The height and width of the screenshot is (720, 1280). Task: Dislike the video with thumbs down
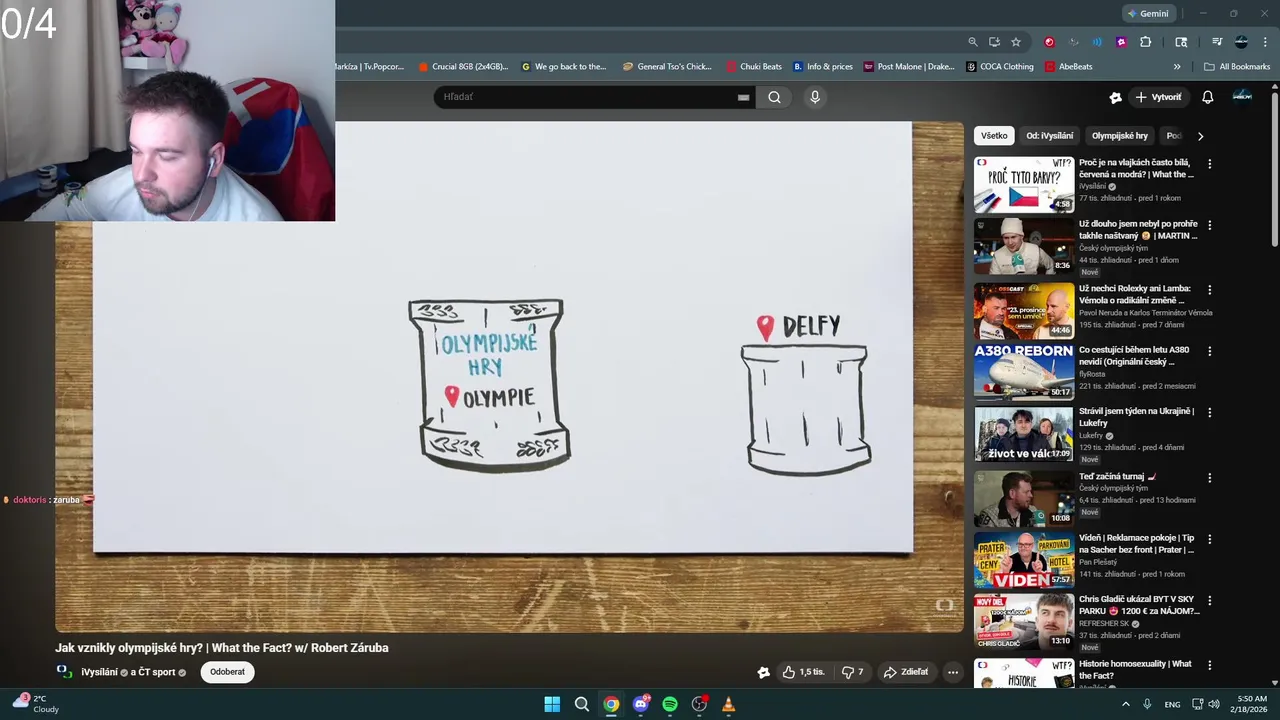[852, 672]
